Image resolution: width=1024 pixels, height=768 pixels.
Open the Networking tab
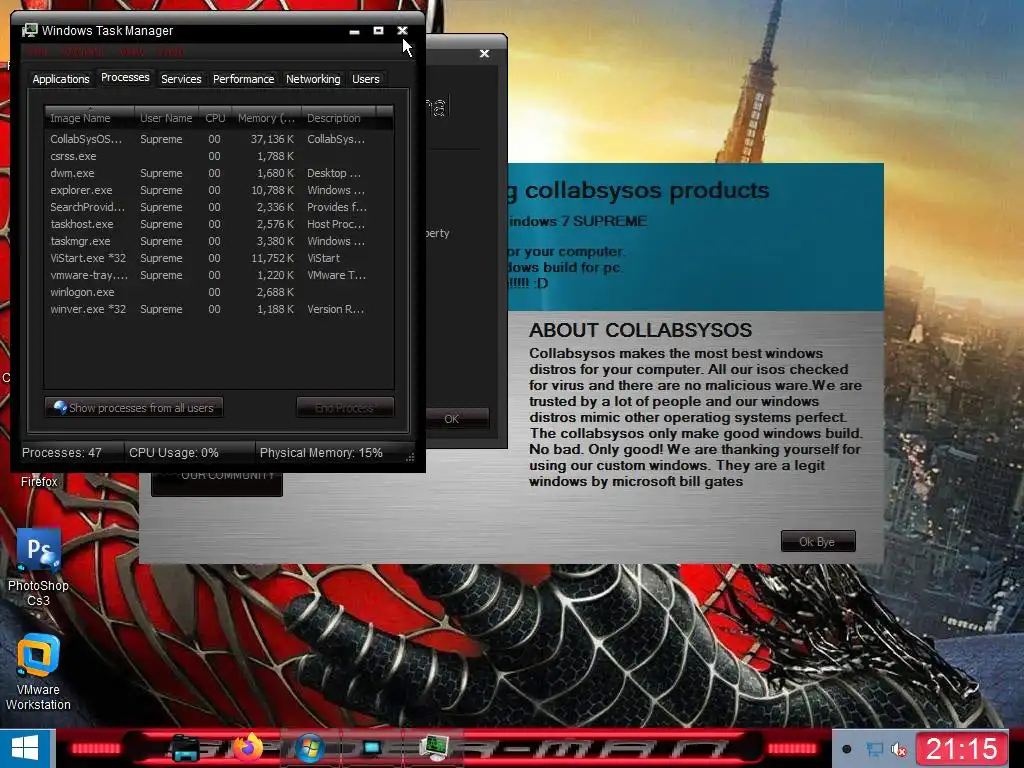click(313, 79)
